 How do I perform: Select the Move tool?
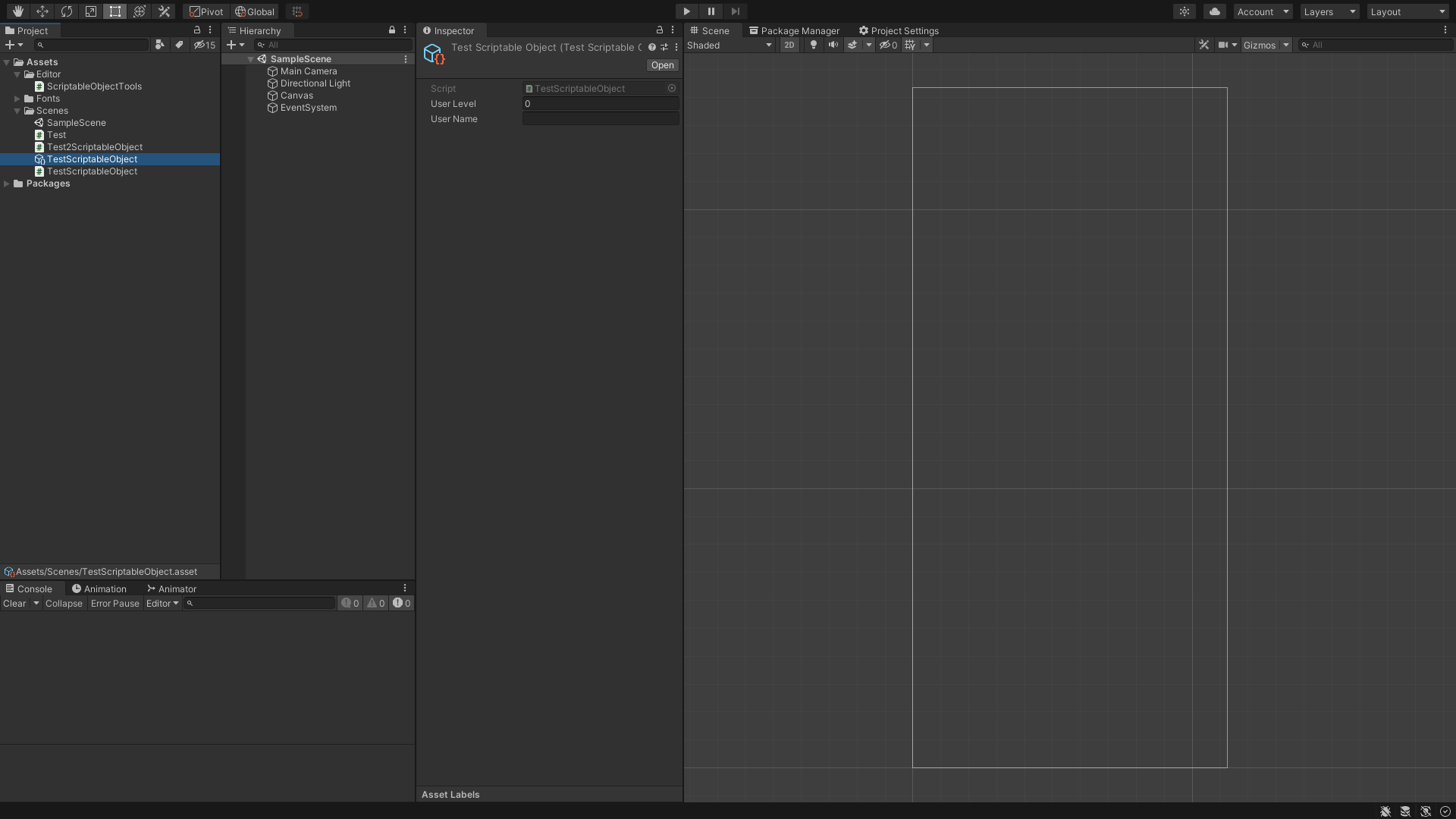click(42, 11)
